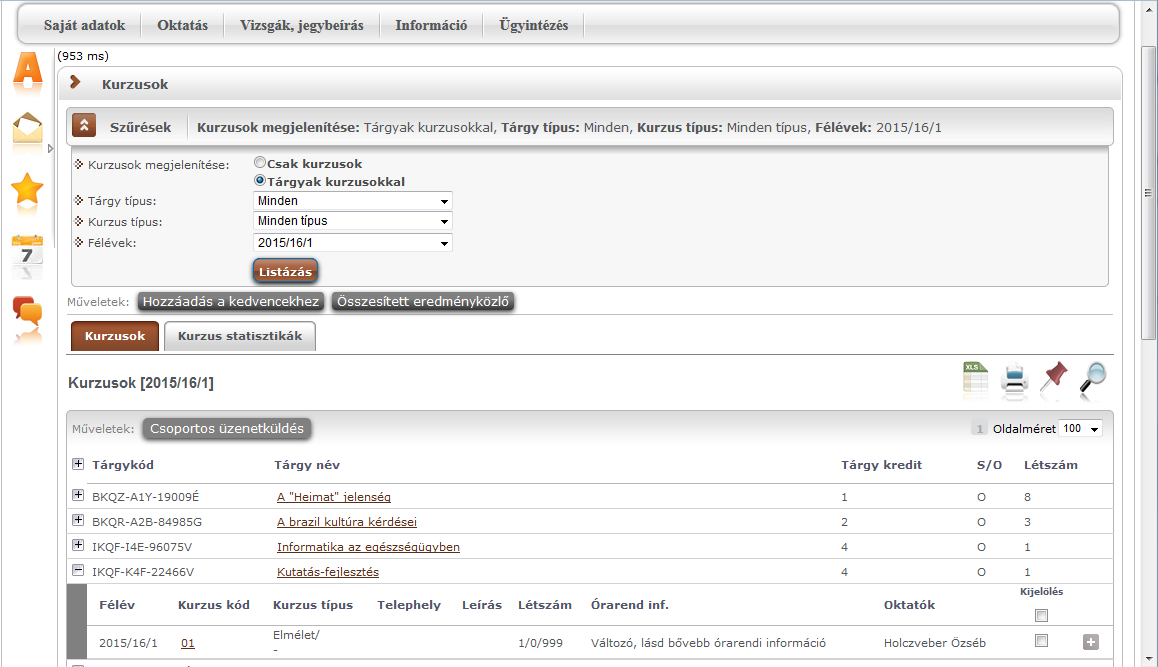Open the Vizsgák, jegybeírás menu
The width and height of the screenshot is (1158, 667).
(x=301, y=25)
